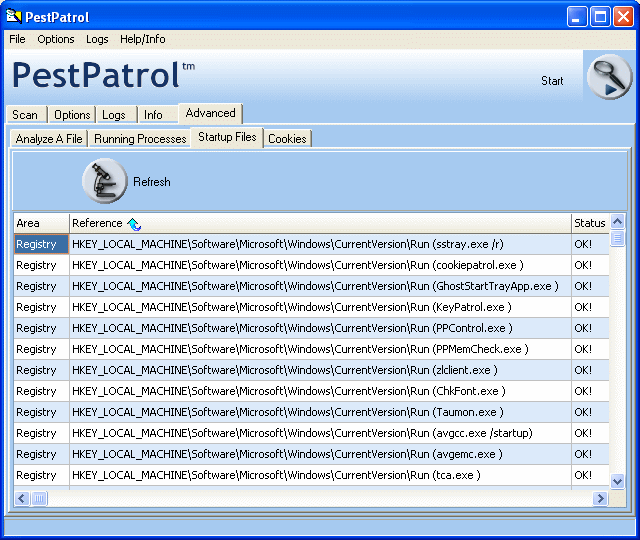Select the sstray.exe /r reference row
The image size is (640, 540).
(x=320, y=244)
